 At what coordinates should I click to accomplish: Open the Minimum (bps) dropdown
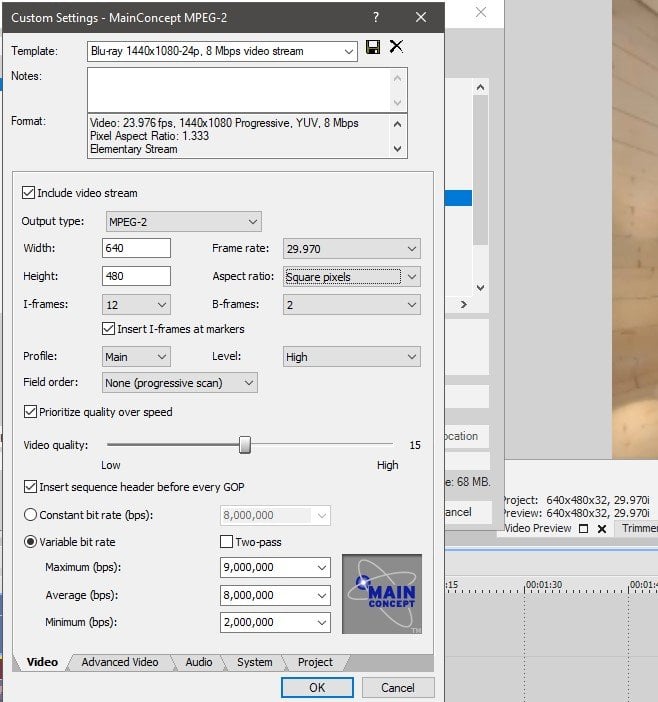coord(321,623)
